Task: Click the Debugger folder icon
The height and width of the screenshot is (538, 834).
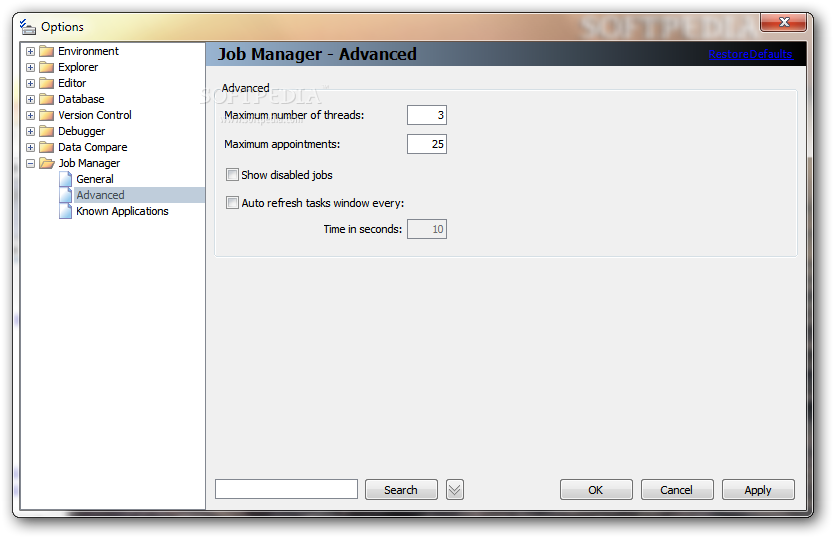Action: (47, 131)
